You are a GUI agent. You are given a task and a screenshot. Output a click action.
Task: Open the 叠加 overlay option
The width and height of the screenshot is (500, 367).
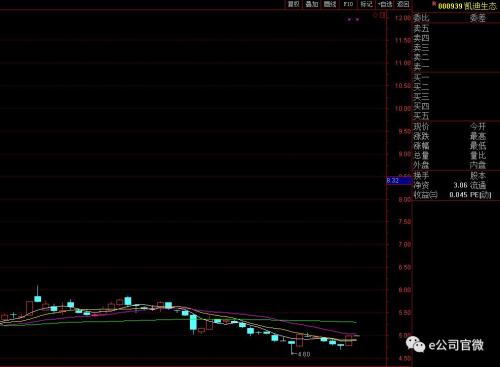312,4
